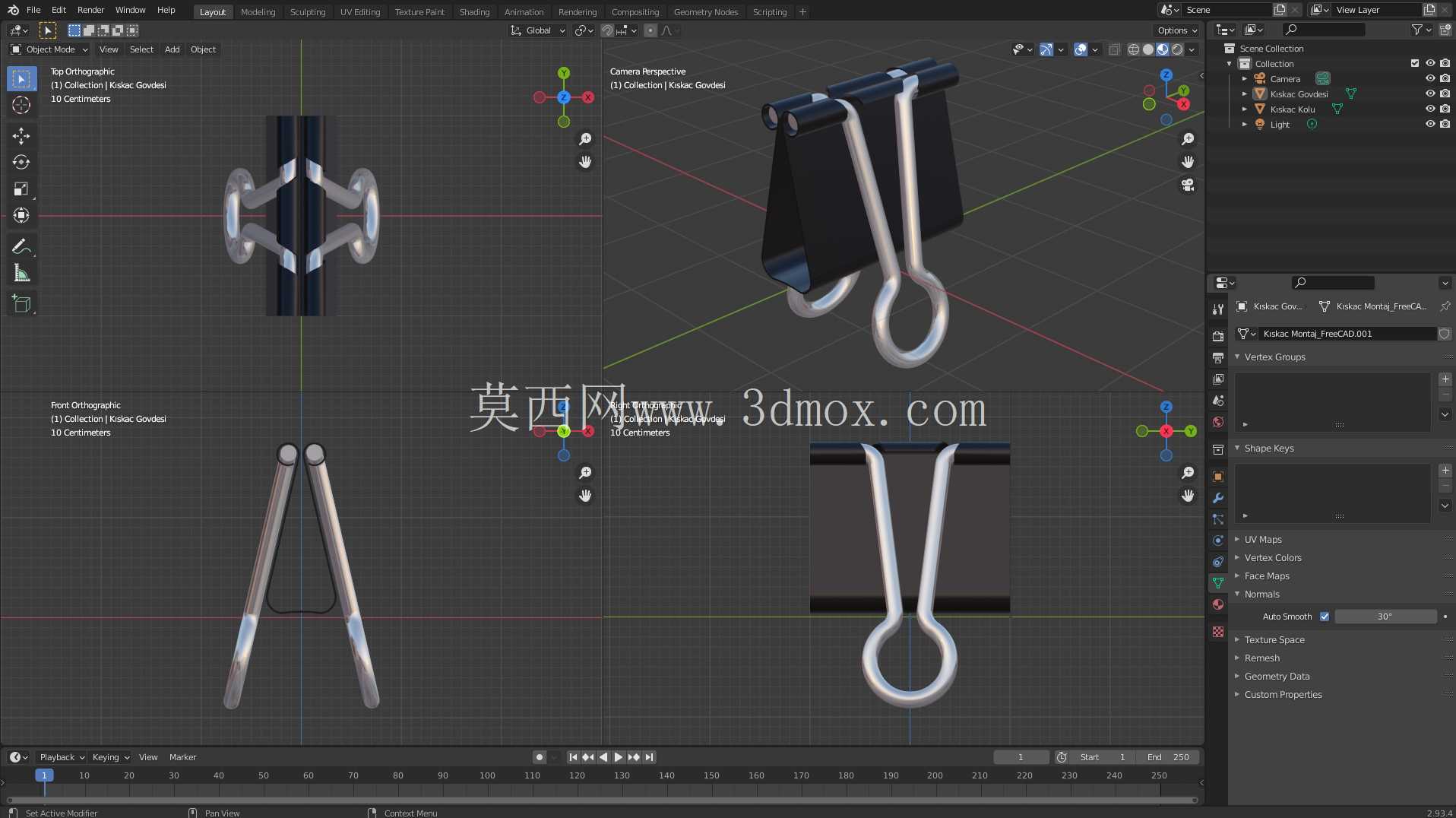Screen dimensions: 1456x818
Task: Uncheck the Collection exclude checkbox
Action: click(1415, 63)
